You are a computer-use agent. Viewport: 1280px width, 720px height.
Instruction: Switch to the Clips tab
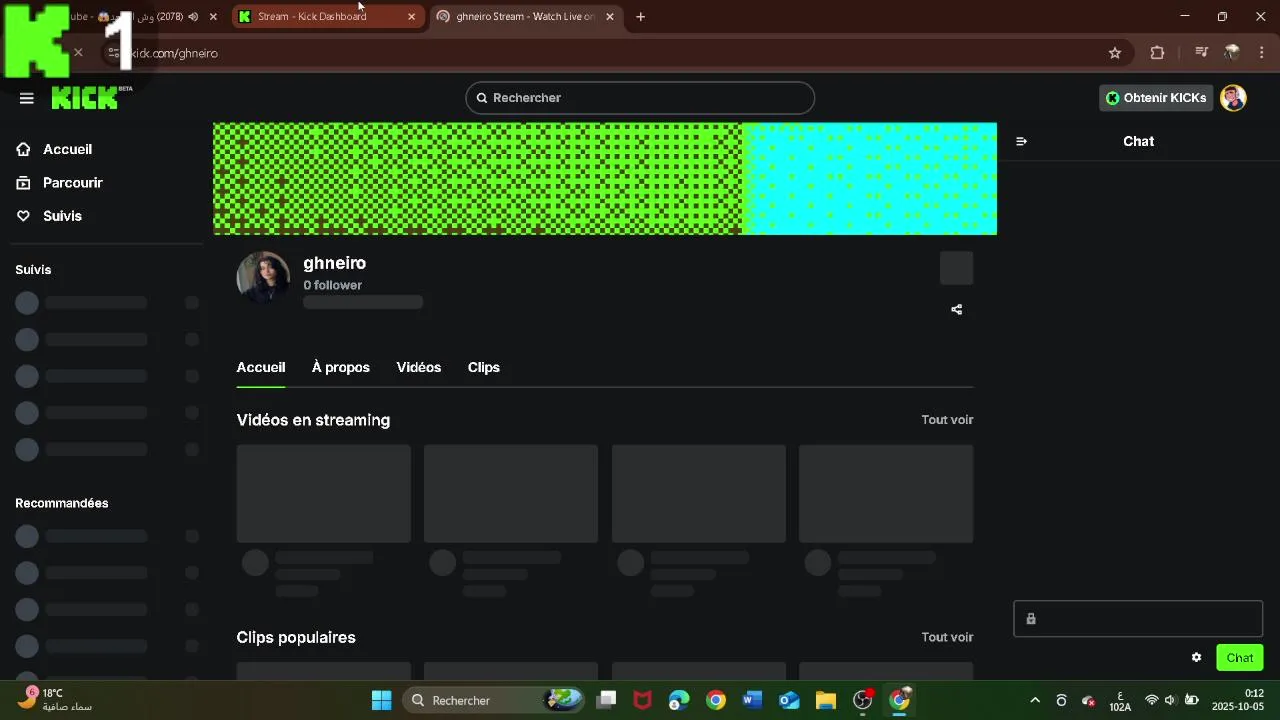pos(484,367)
